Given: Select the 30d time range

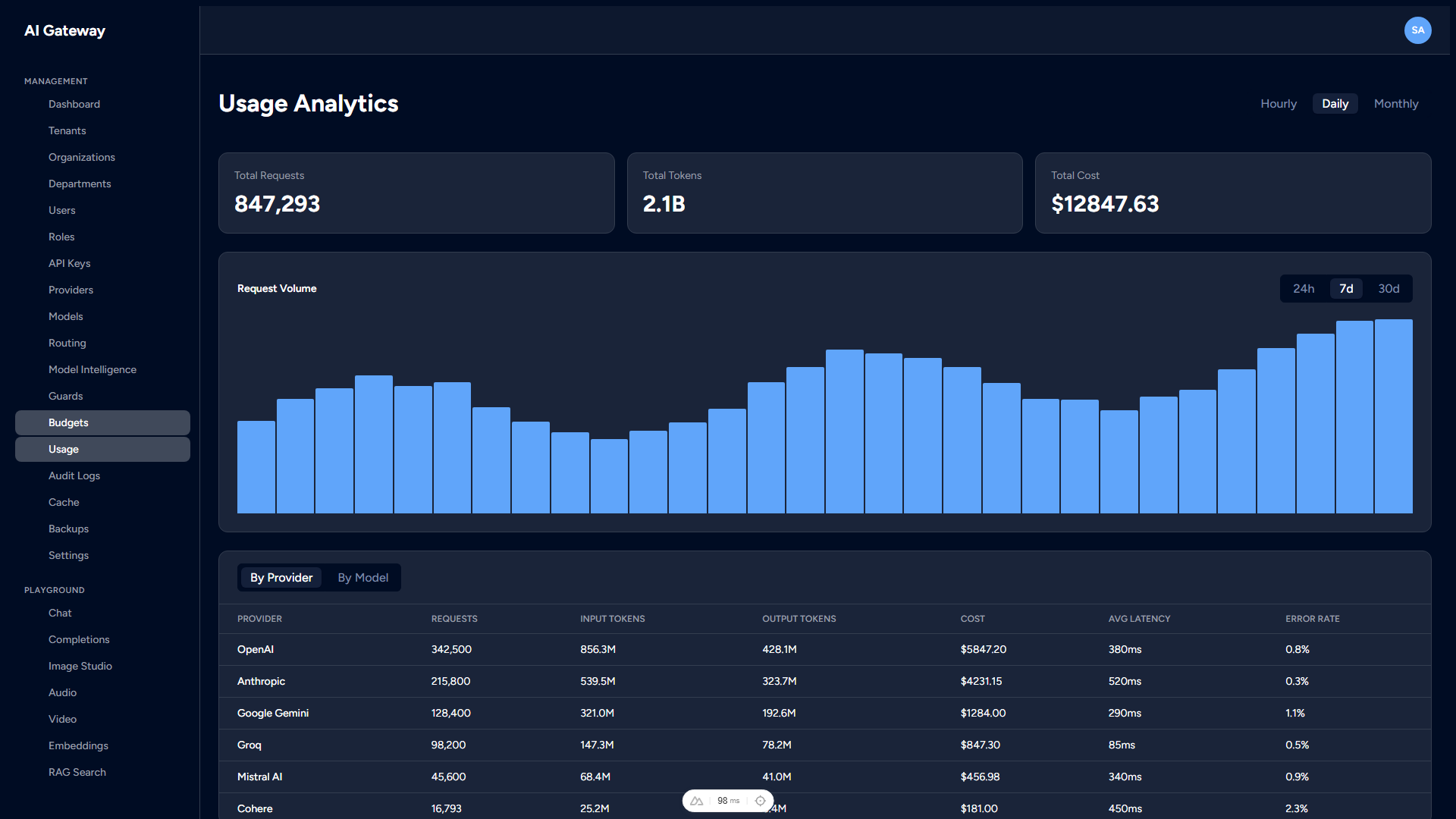Looking at the screenshot, I should (x=1388, y=288).
